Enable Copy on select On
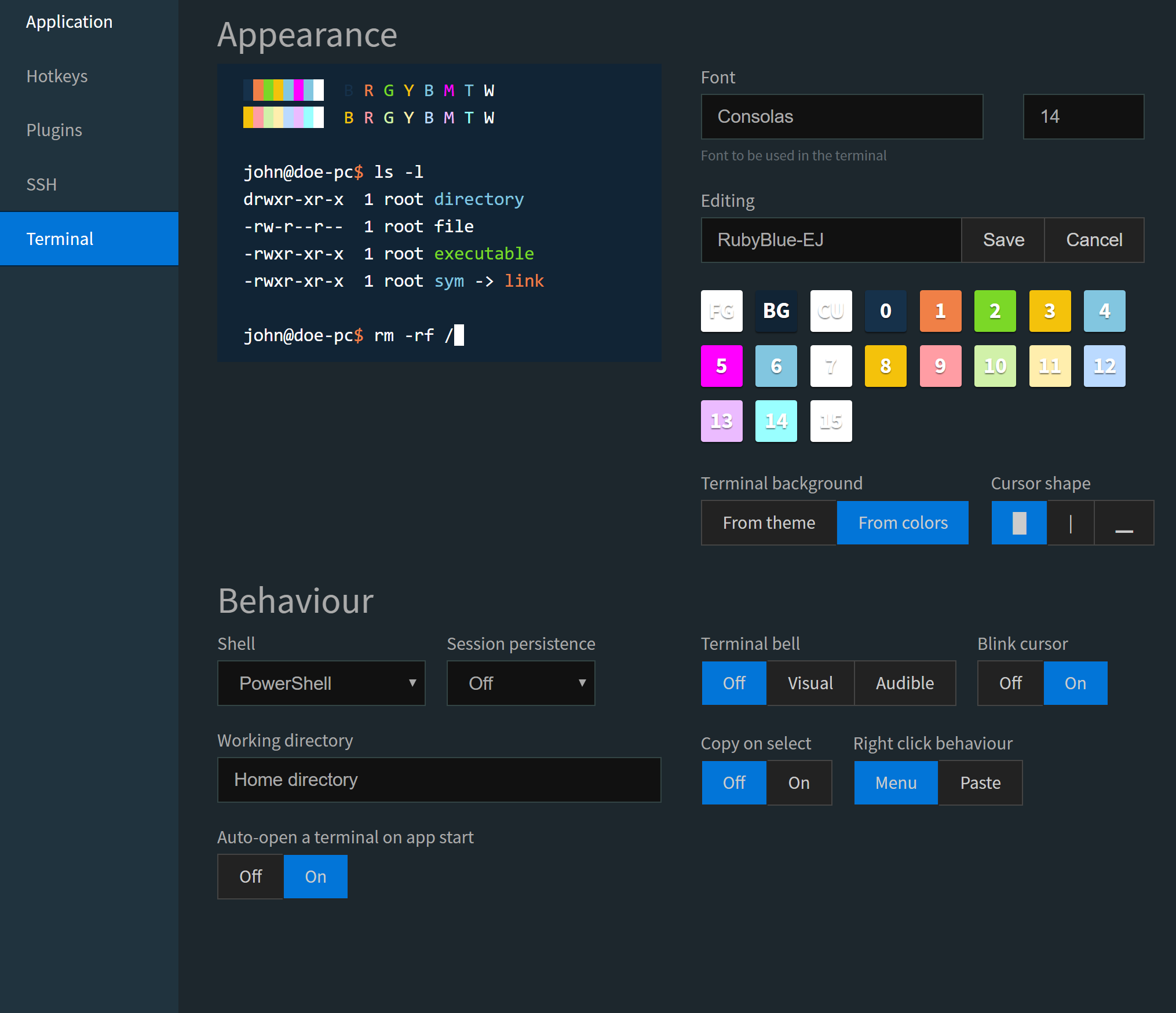Screen dimensions: 1176x1013 pyautogui.click(x=799, y=783)
